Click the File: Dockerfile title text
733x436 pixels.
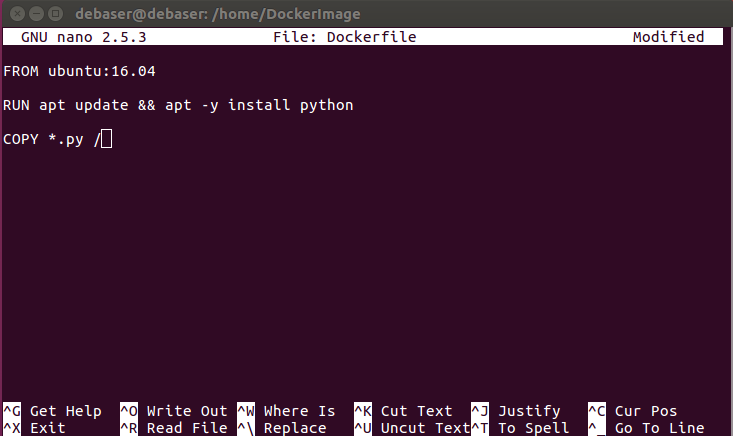pos(344,37)
